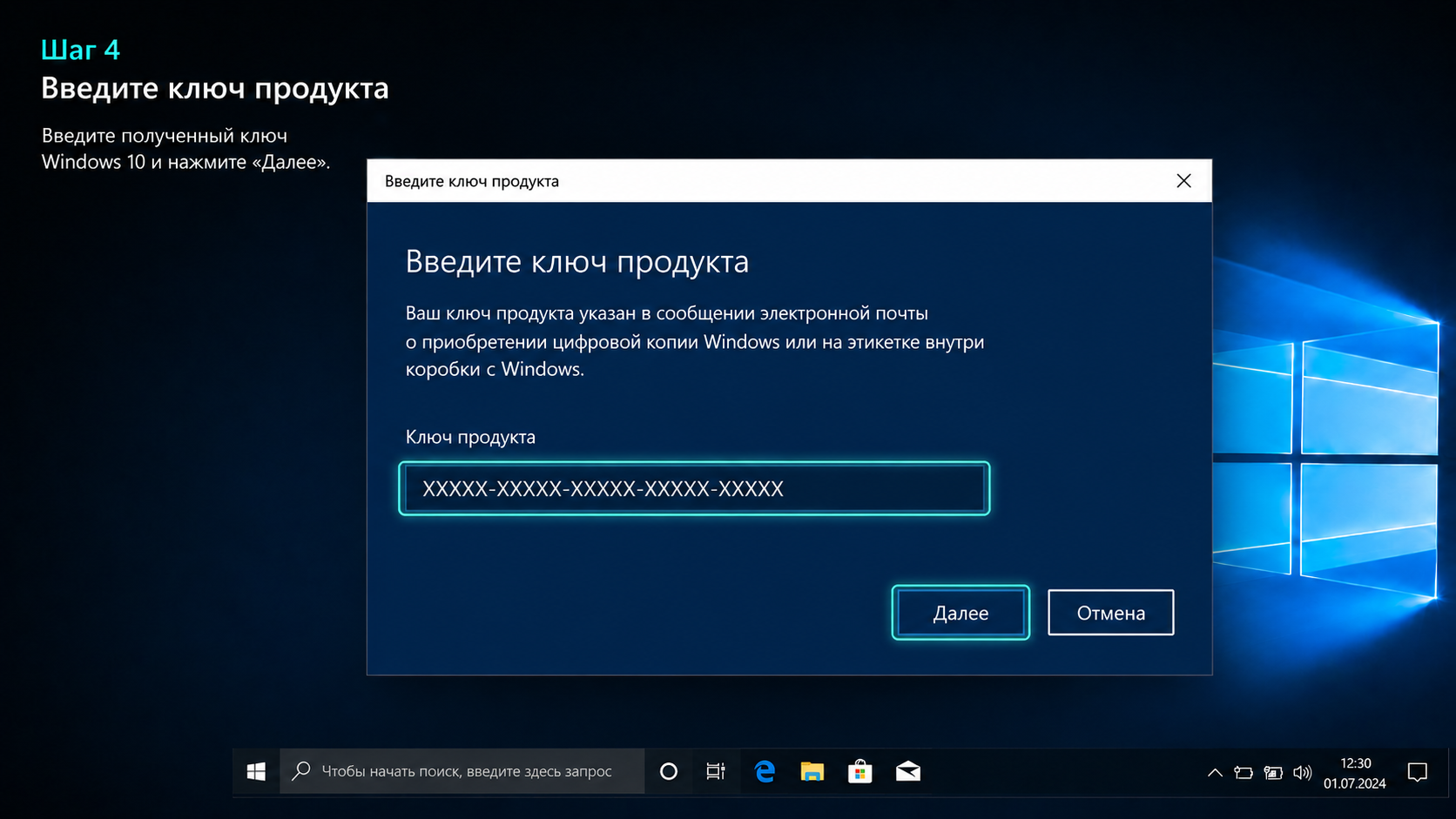Click the battery tray icon
This screenshot has height=819, width=1456.
pyautogui.click(x=1244, y=772)
